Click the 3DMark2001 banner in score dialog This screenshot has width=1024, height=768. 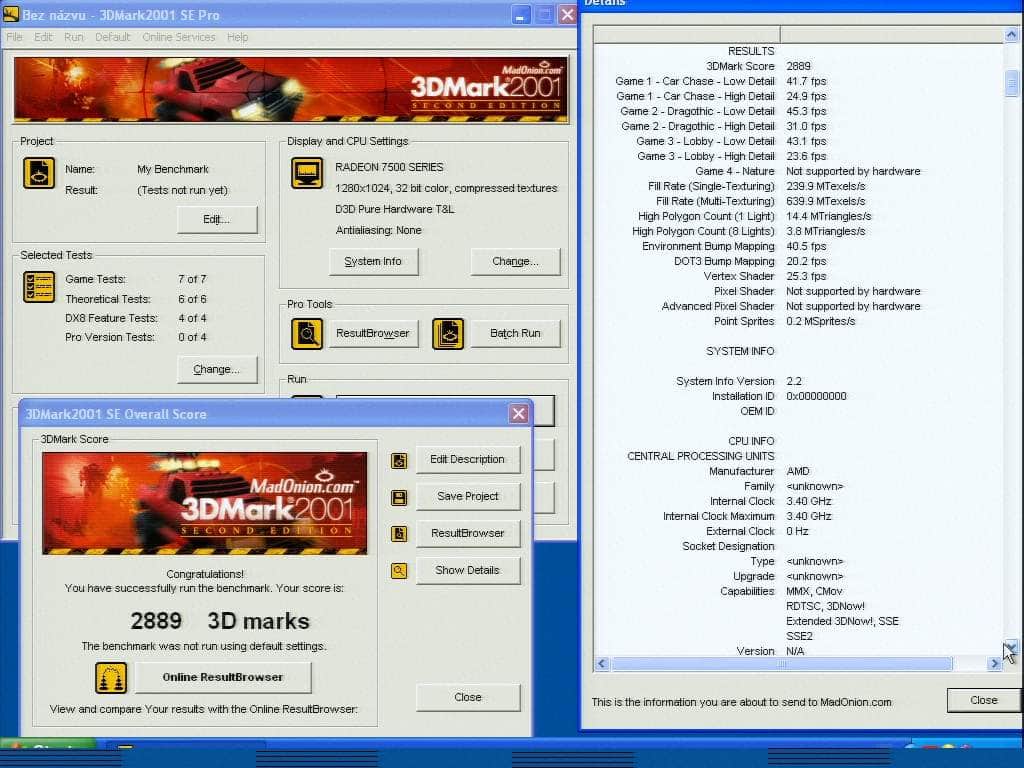pyautogui.click(x=204, y=504)
